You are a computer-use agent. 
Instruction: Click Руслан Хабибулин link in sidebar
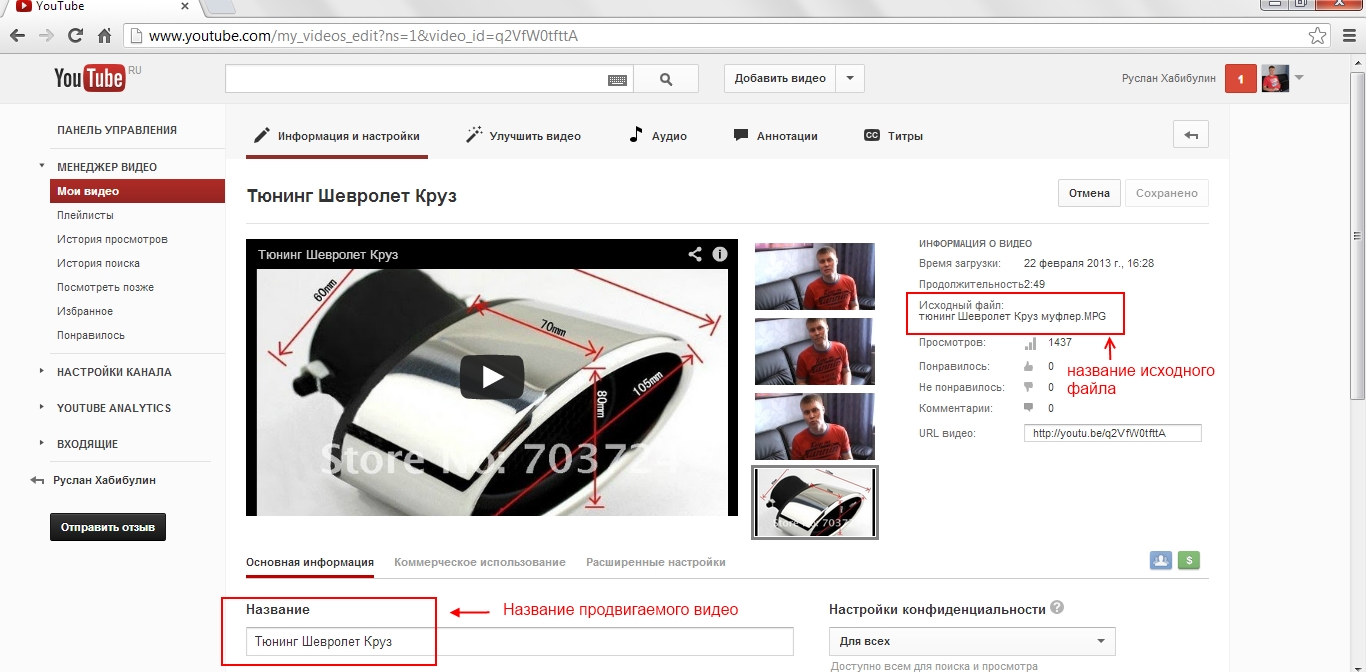tap(104, 480)
